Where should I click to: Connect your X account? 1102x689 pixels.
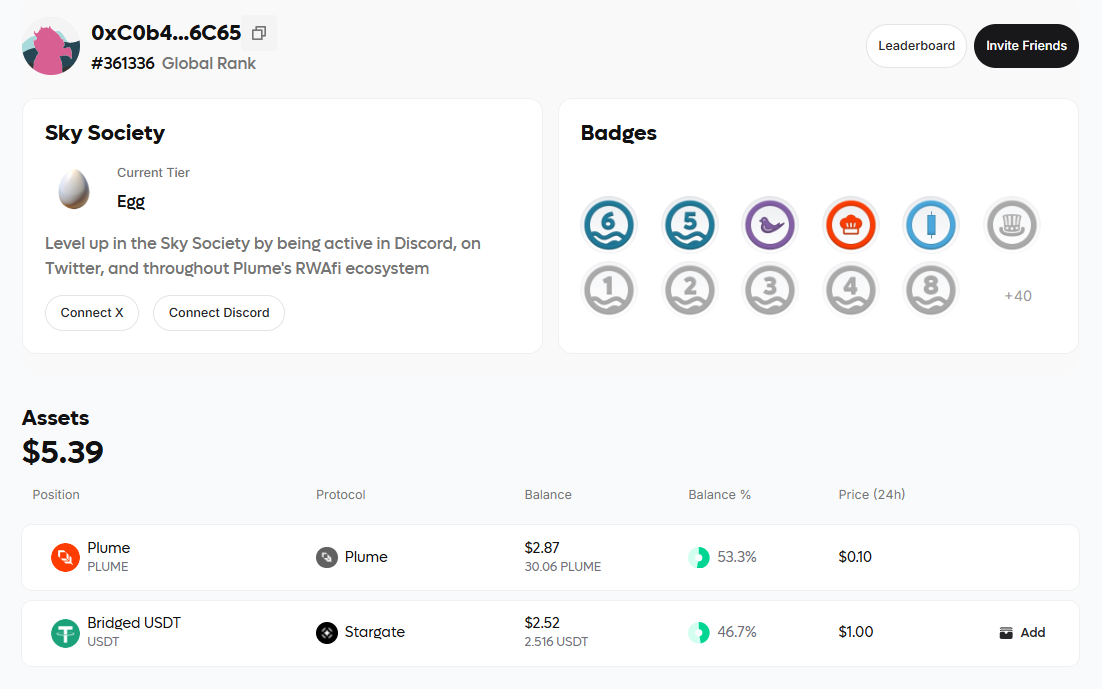(92, 313)
